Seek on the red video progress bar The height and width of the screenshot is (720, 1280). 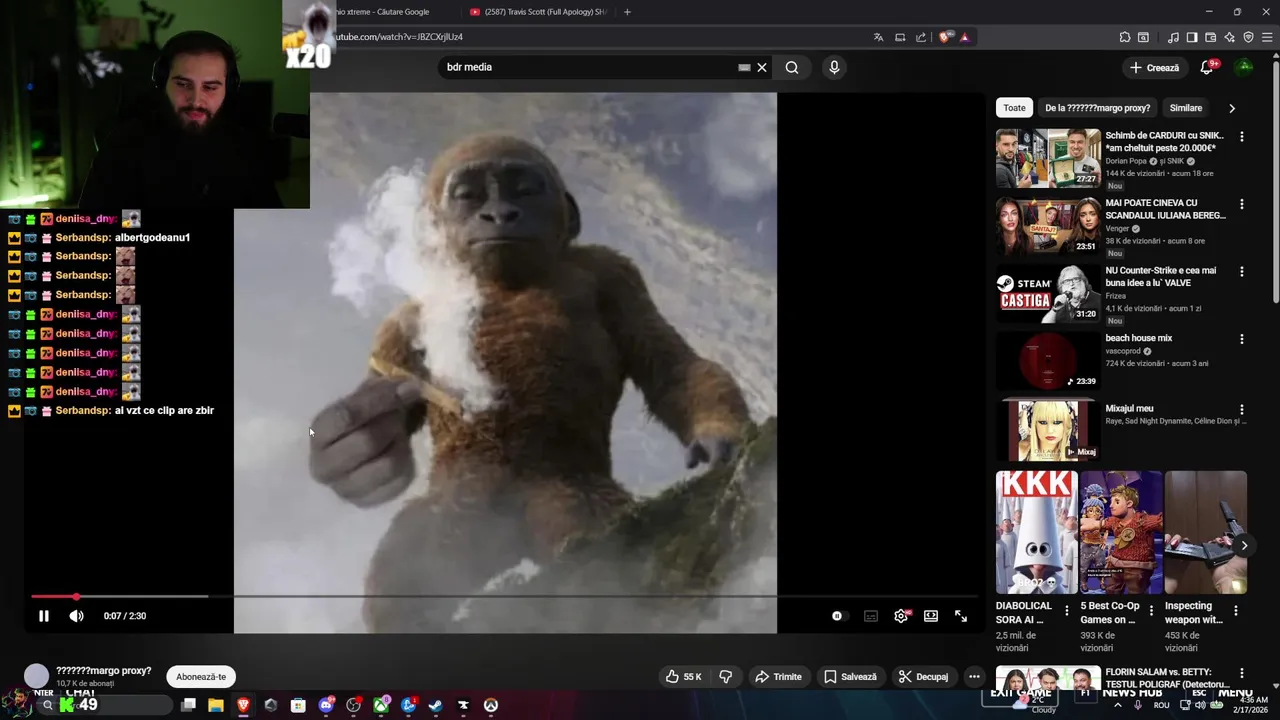[504, 597]
